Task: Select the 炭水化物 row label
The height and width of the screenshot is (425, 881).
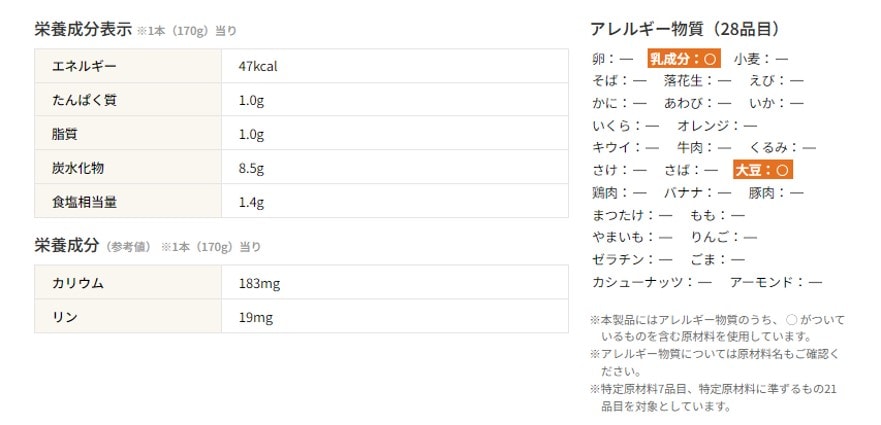Action: (x=78, y=168)
